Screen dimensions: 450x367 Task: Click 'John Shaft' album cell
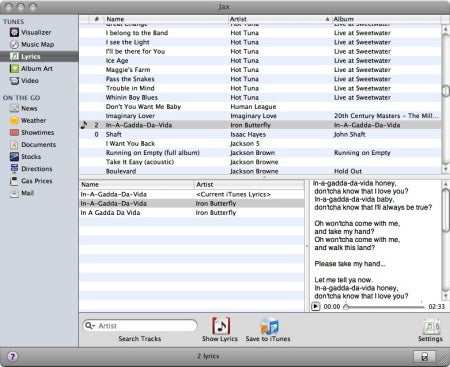point(350,134)
